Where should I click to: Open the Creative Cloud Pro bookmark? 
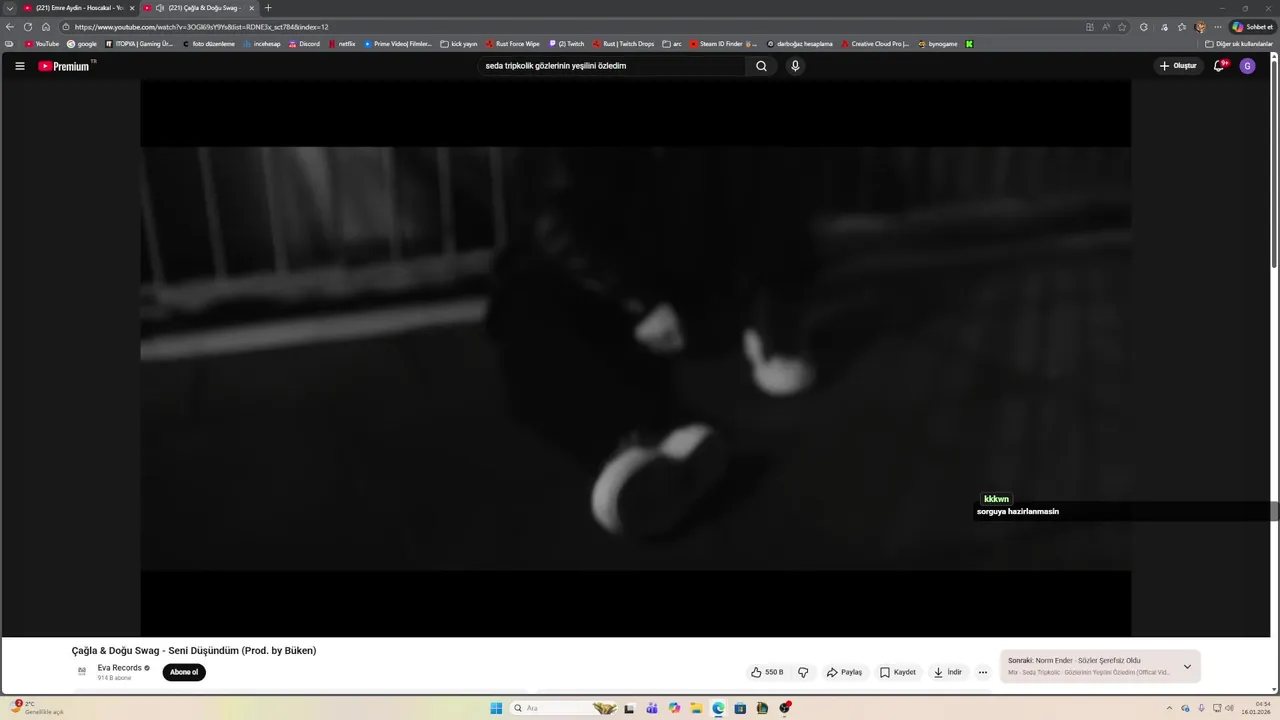click(x=875, y=44)
